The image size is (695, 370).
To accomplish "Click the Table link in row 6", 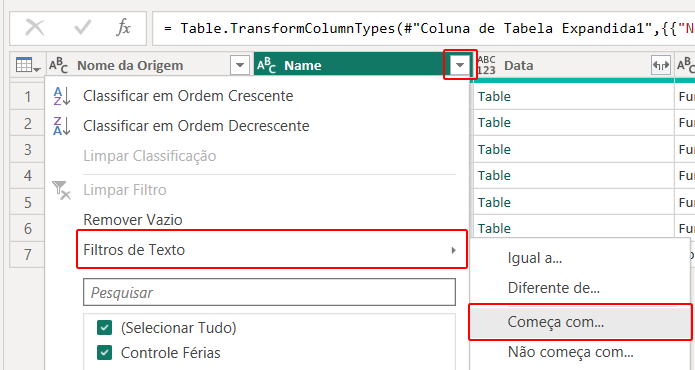I will click(x=494, y=228).
